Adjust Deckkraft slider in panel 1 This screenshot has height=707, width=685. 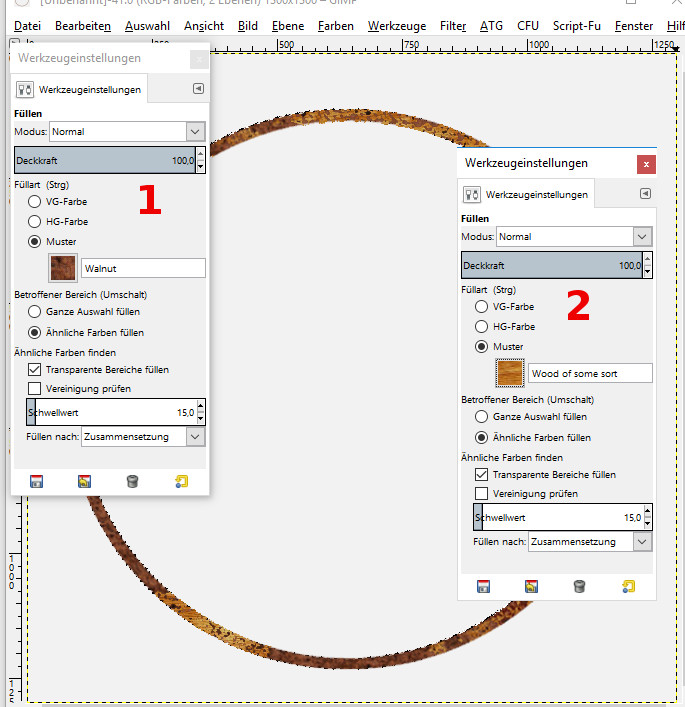(105, 160)
